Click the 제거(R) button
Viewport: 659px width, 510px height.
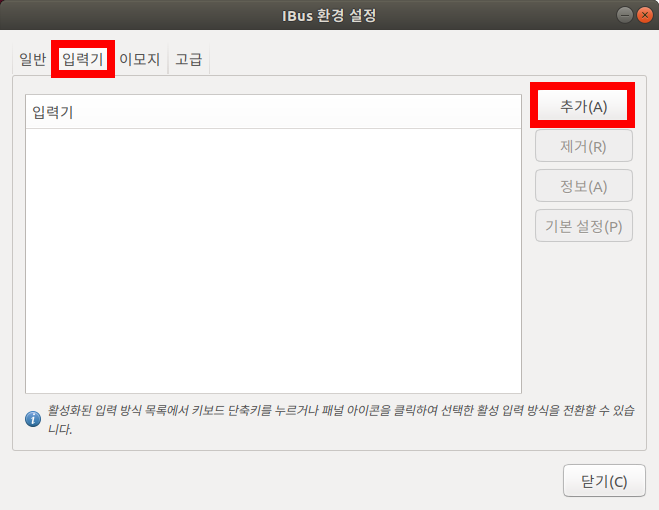[x=583, y=146]
